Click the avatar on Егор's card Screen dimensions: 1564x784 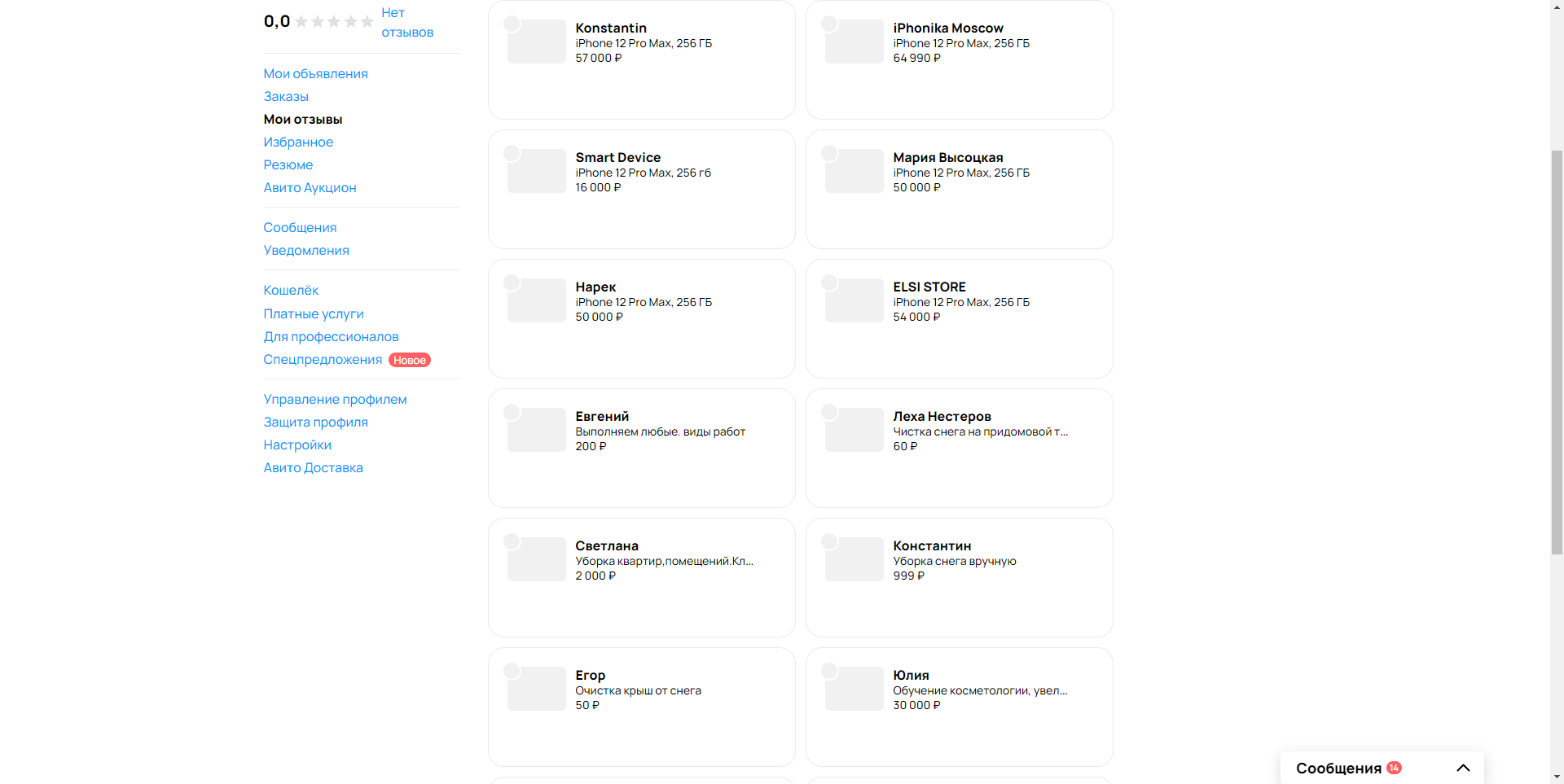tap(512, 671)
